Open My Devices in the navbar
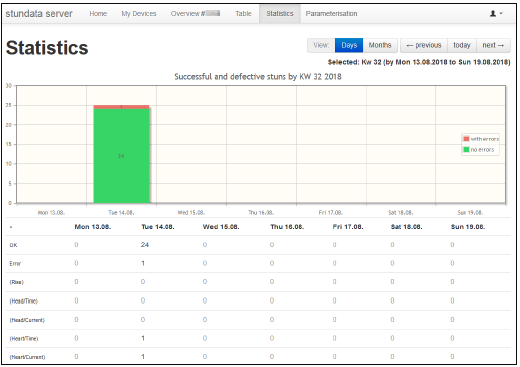The image size is (520, 367). coord(139,14)
